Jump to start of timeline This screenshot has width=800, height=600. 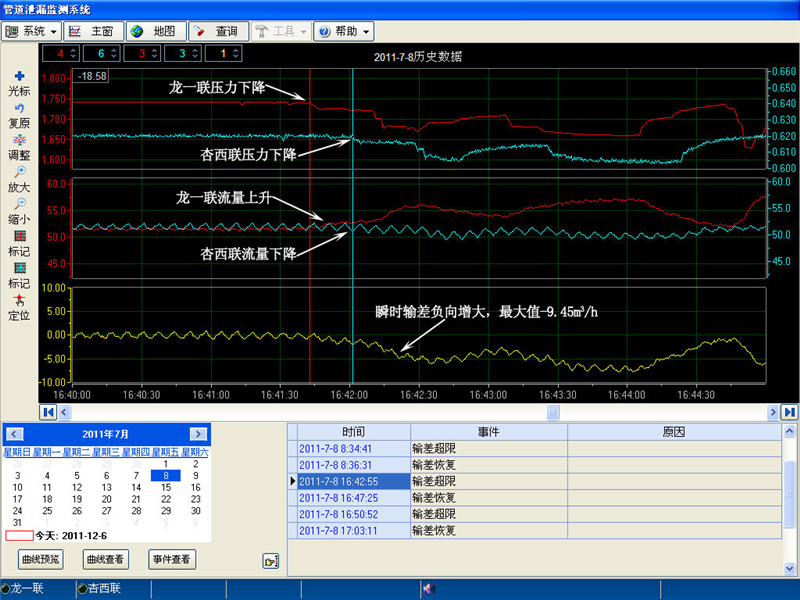[48, 412]
